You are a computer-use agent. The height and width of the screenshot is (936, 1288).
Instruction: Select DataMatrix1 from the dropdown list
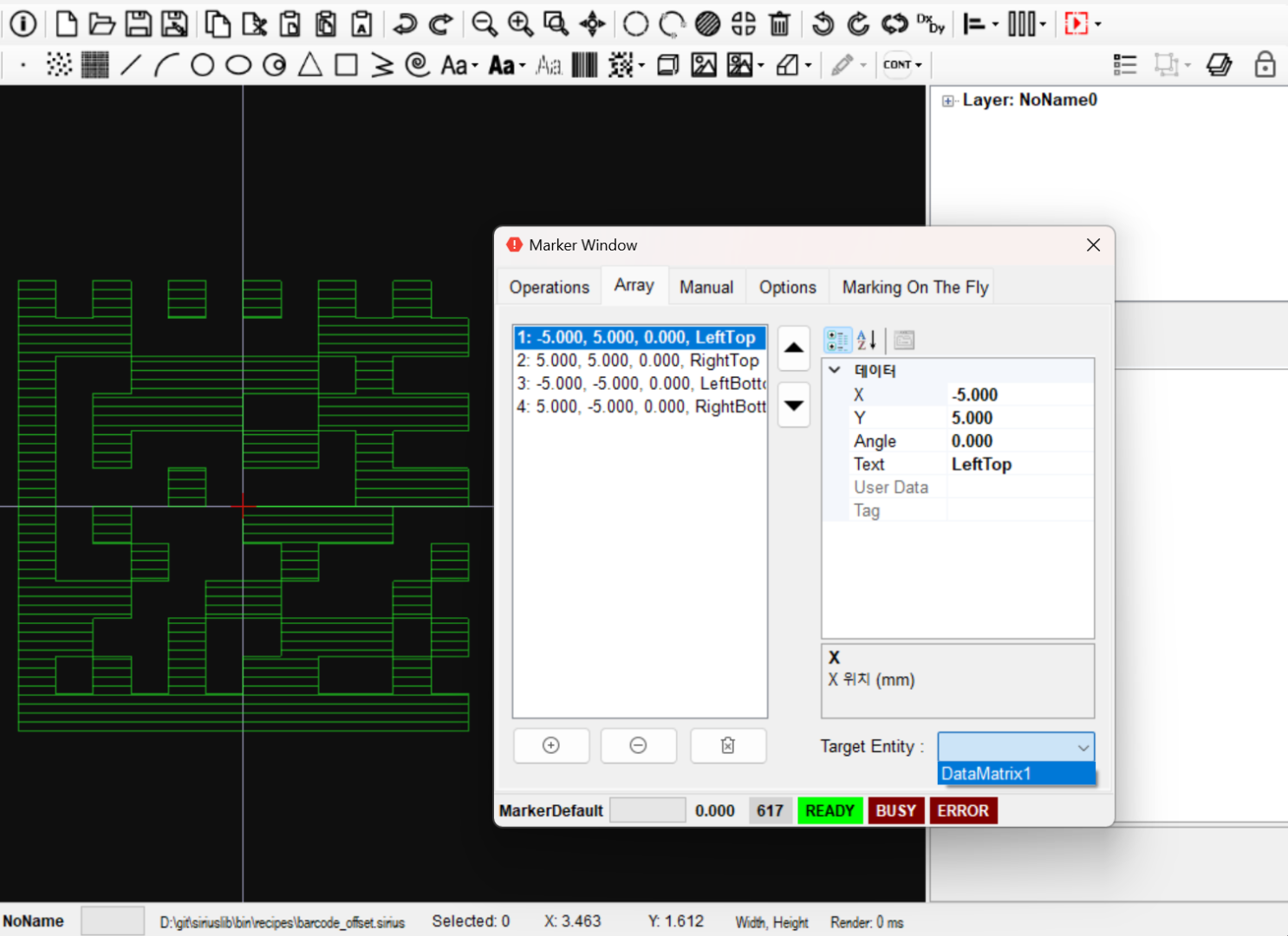pos(1016,774)
